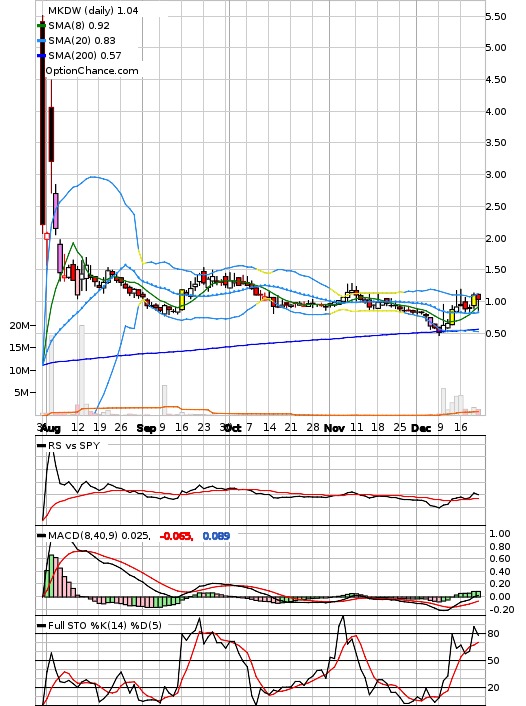Click the 14 date label in October
526x706 pixels.
(269, 427)
